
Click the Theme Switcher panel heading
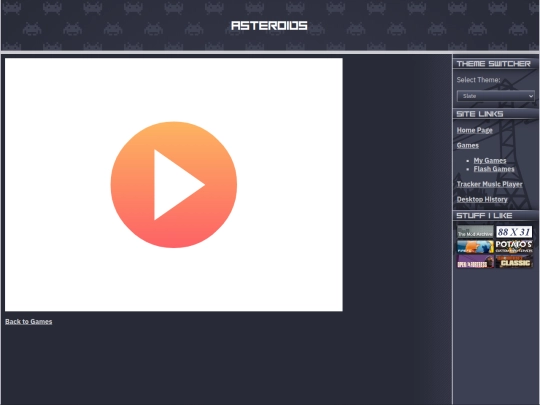pos(493,64)
